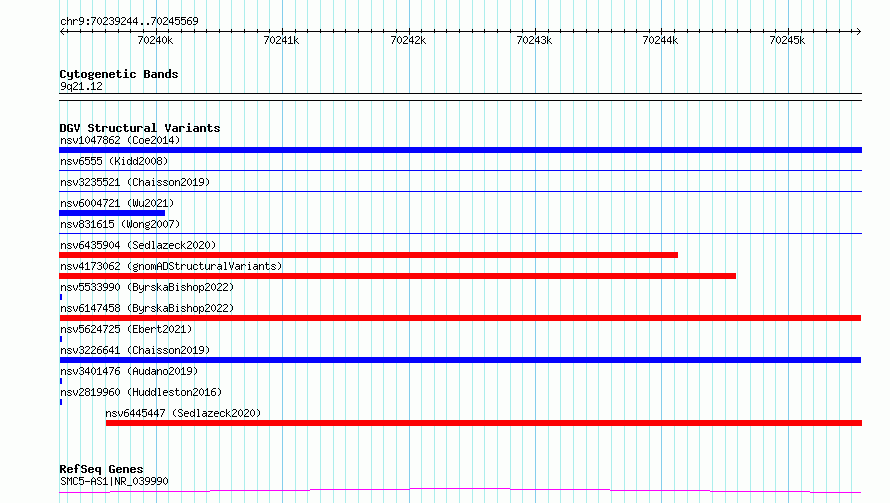Open variant nsv3401476 (Audano2019) label
The width and height of the screenshot is (890, 503).
coord(129,371)
